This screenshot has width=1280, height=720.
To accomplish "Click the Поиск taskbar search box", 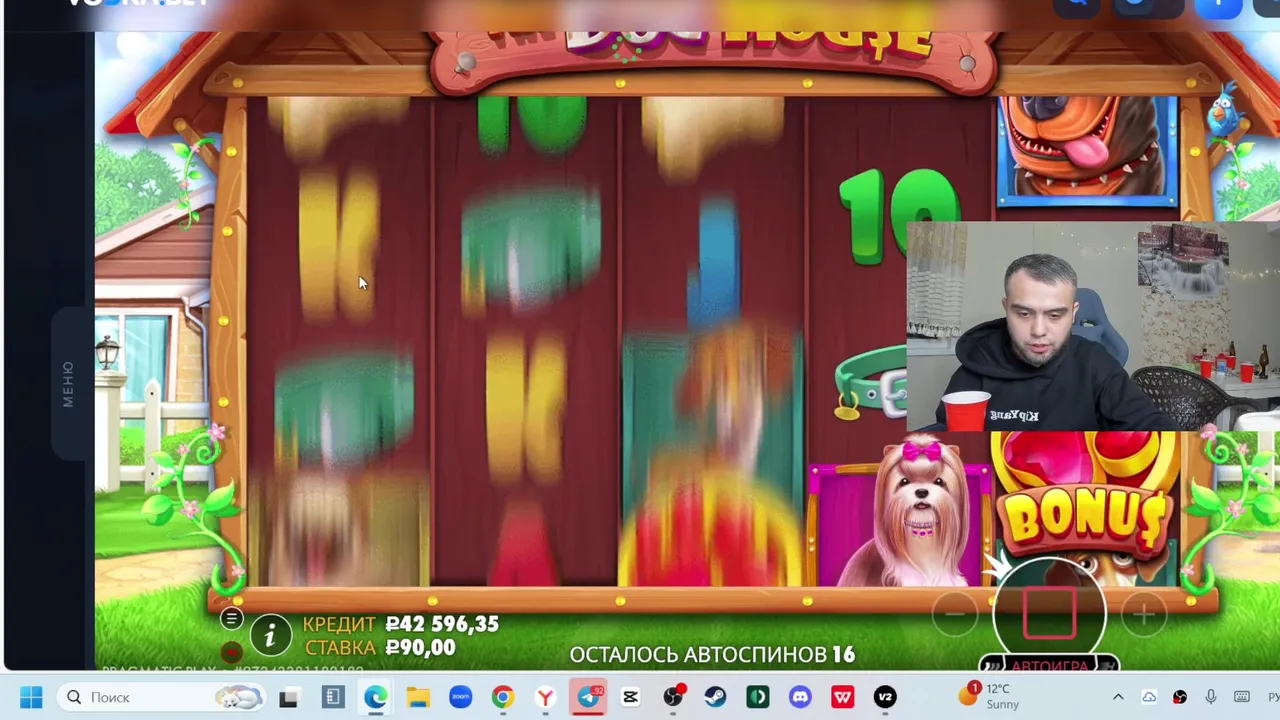I will click(161, 697).
